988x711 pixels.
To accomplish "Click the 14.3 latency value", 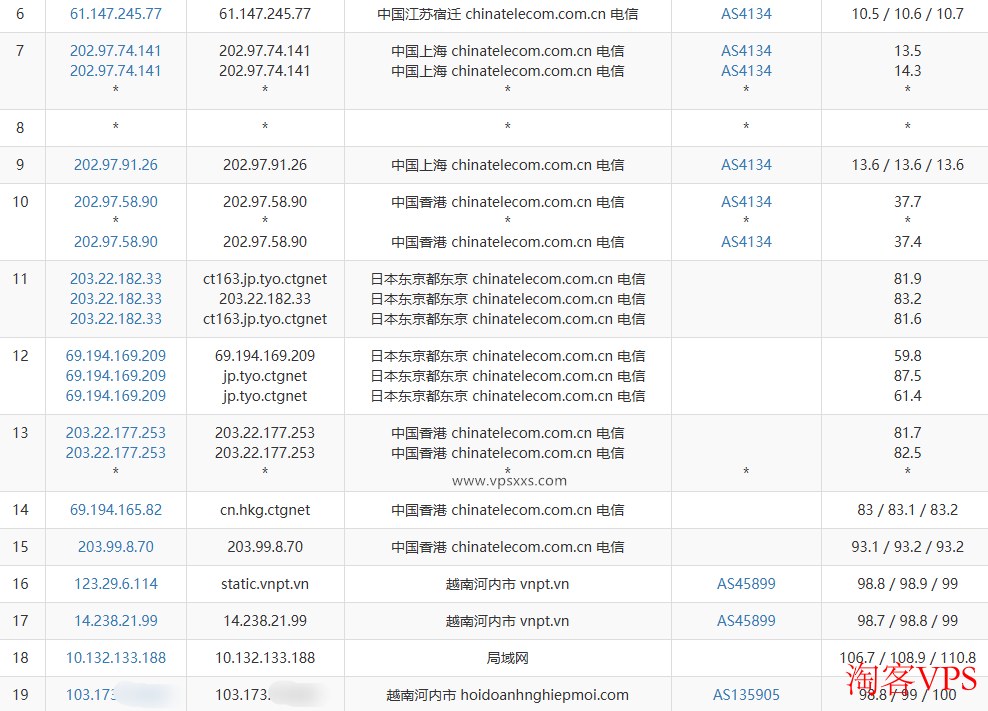I will coord(907,71).
